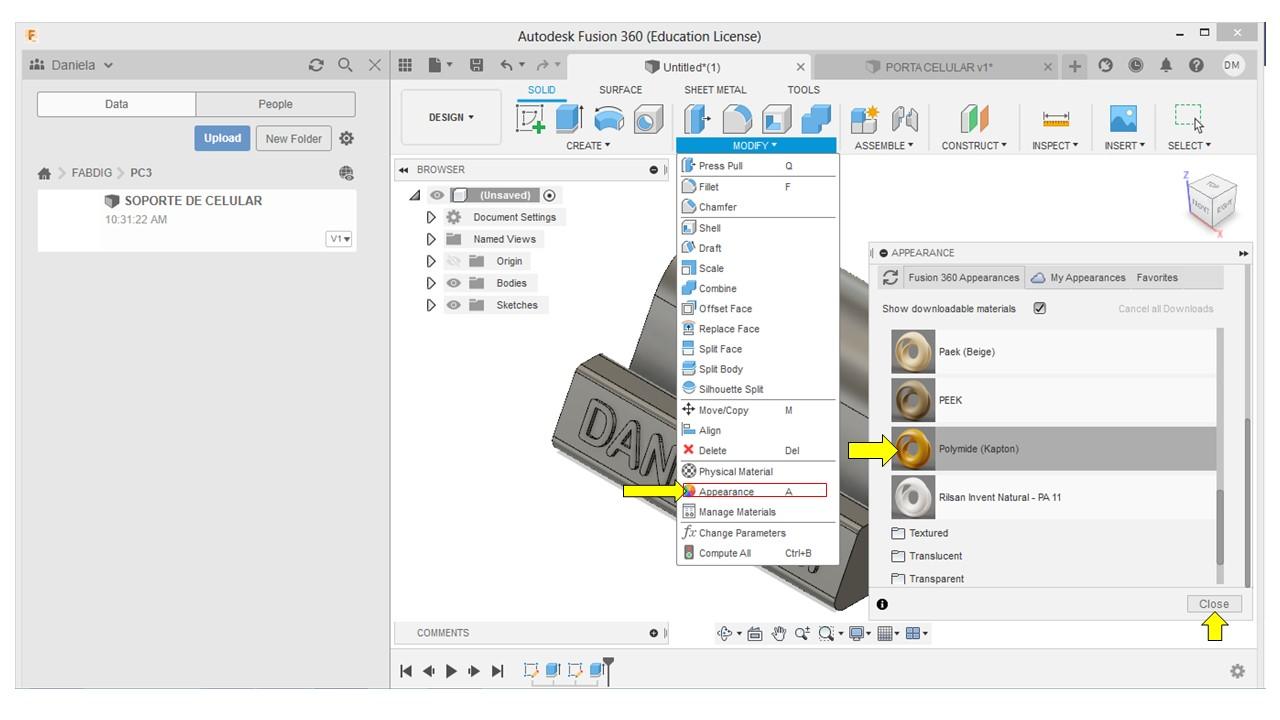Image resolution: width=1280 pixels, height=720 pixels.
Task: Select the PEEK material swatch
Action: [912, 400]
